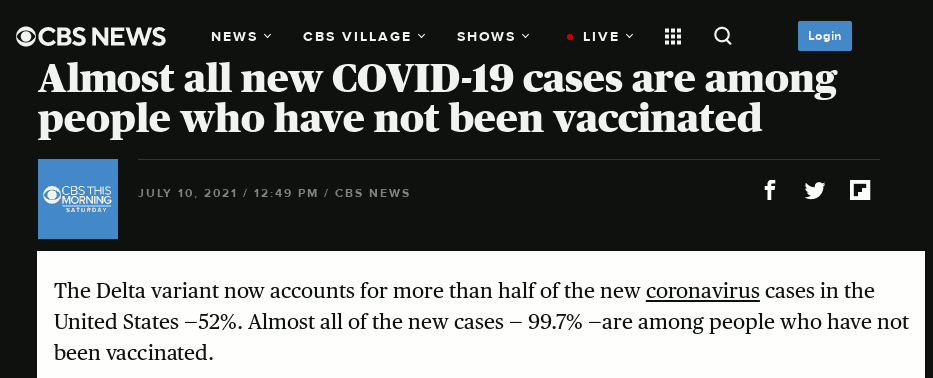
Task: Click the red live indicator dot
Action: 570,37
